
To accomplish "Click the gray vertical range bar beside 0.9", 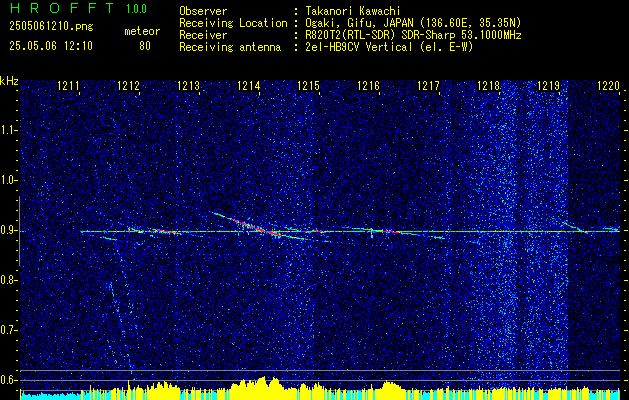I will (20, 231).
